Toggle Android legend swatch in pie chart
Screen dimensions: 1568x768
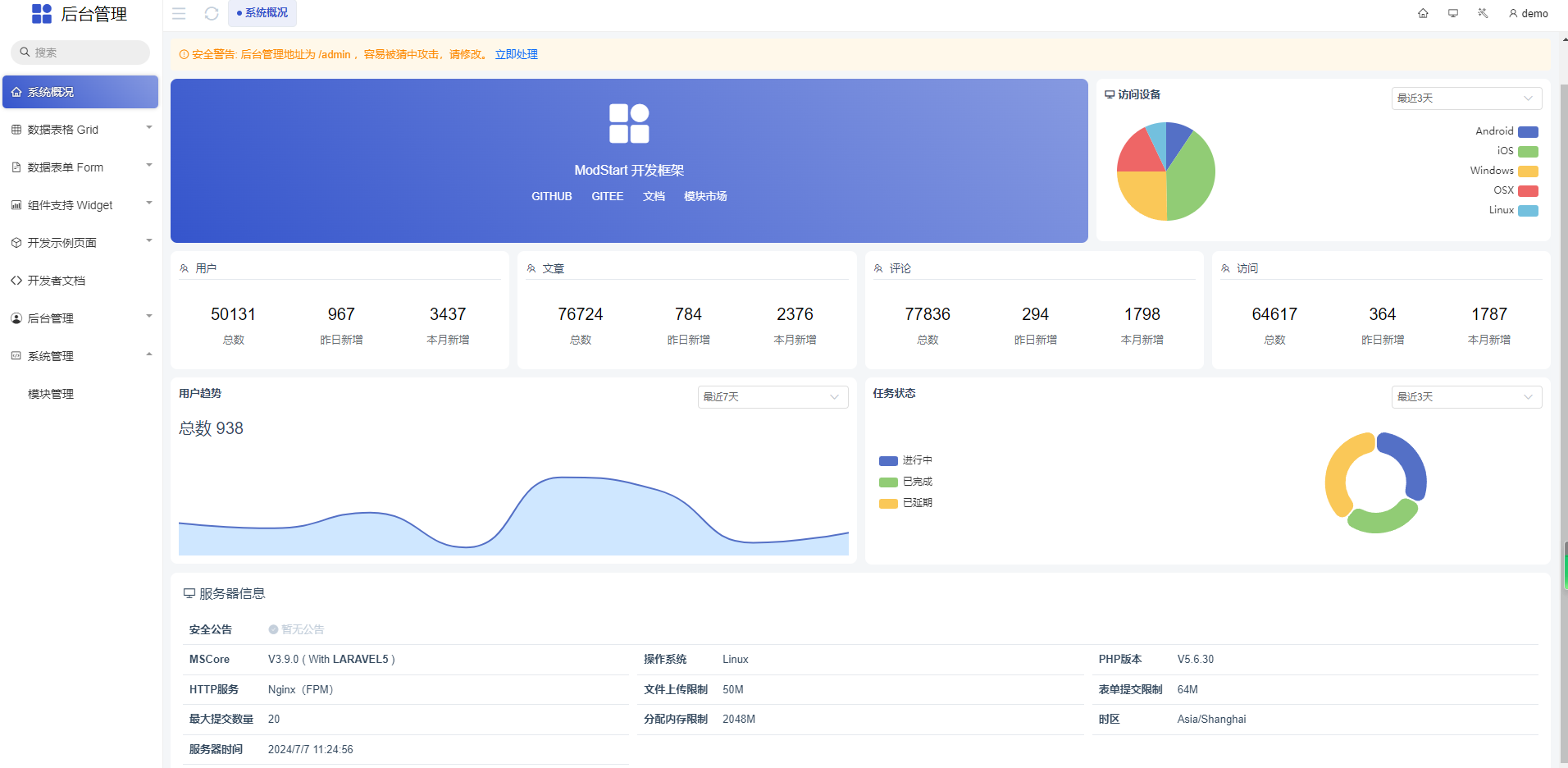1528,132
